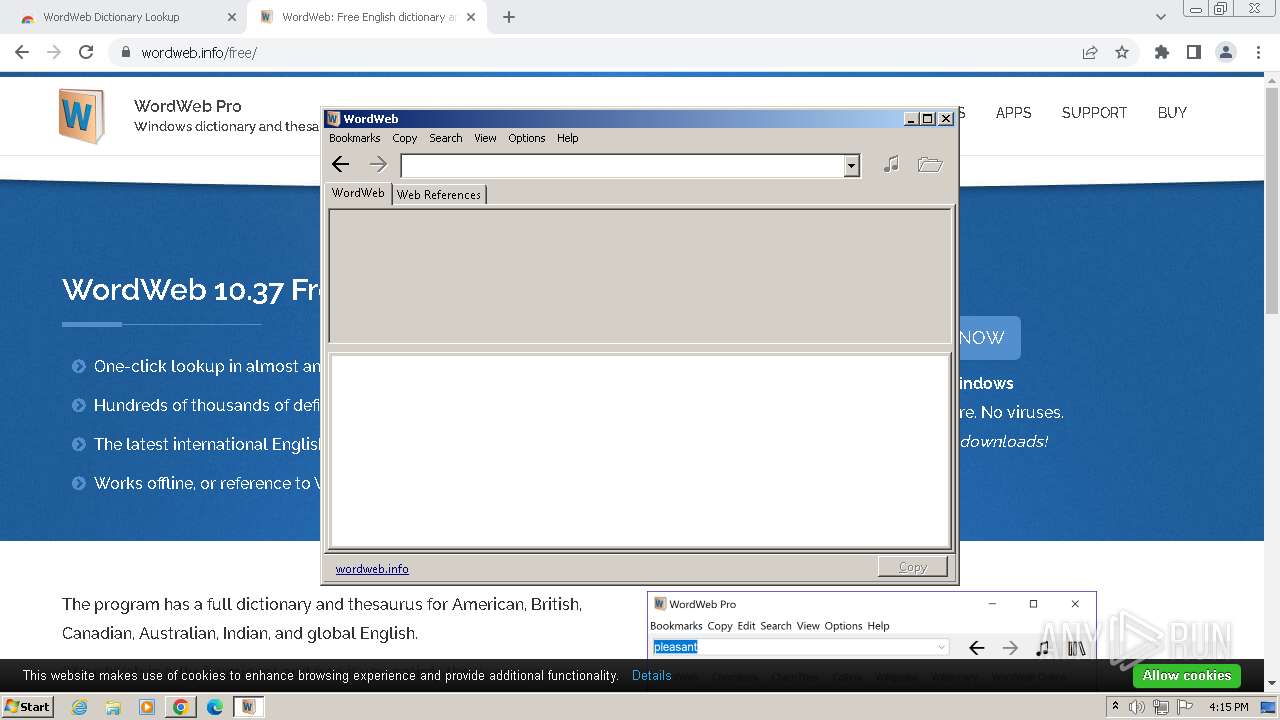Launch Internet Explorer from the taskbar
The image size is (1280, 720).
[80, 707]
